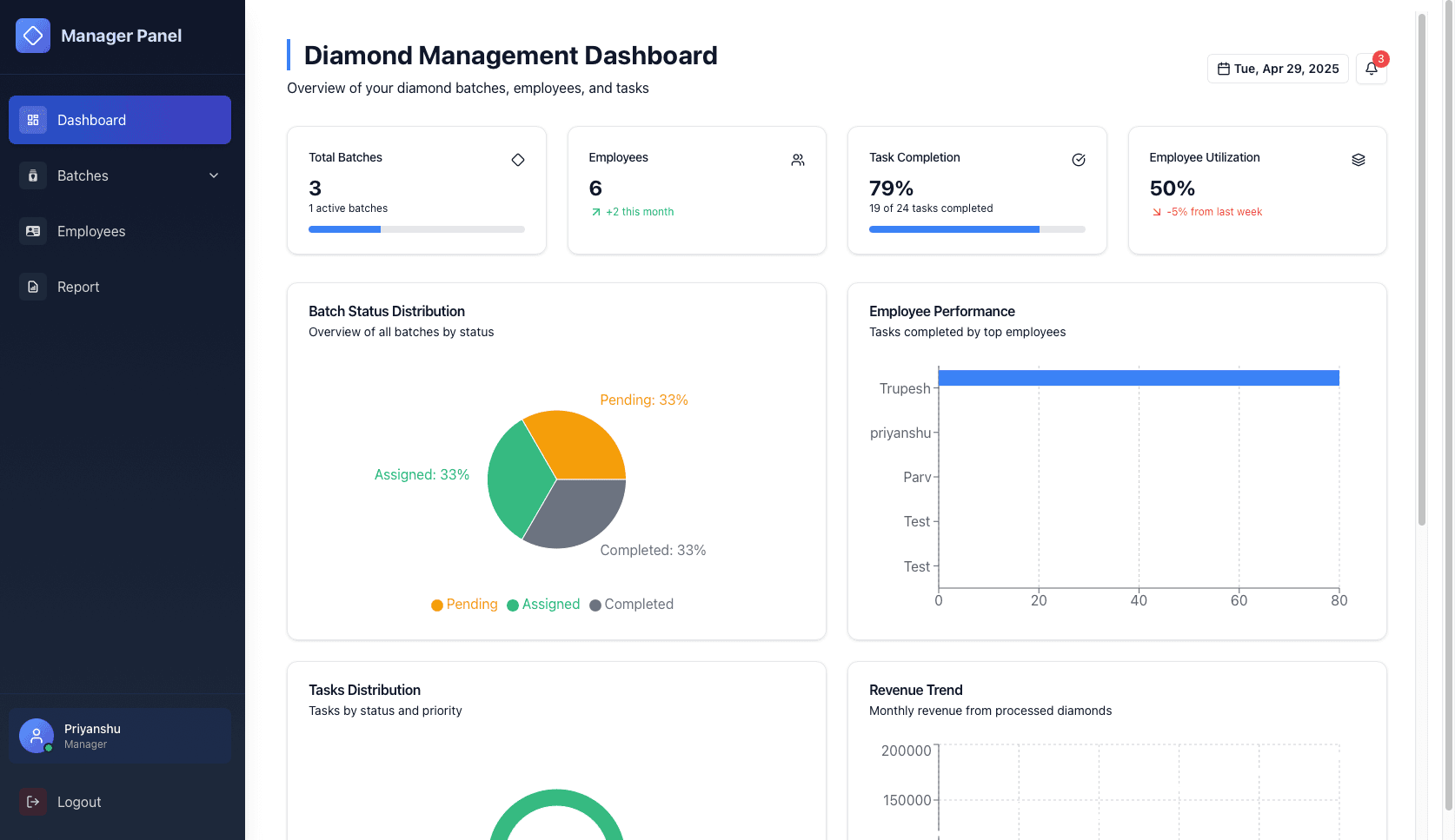Image resolution: width=1455 pixels, height=840 pixels.
Task: Click the diamond icon in Total Batches card
Action: coord(518,160)
